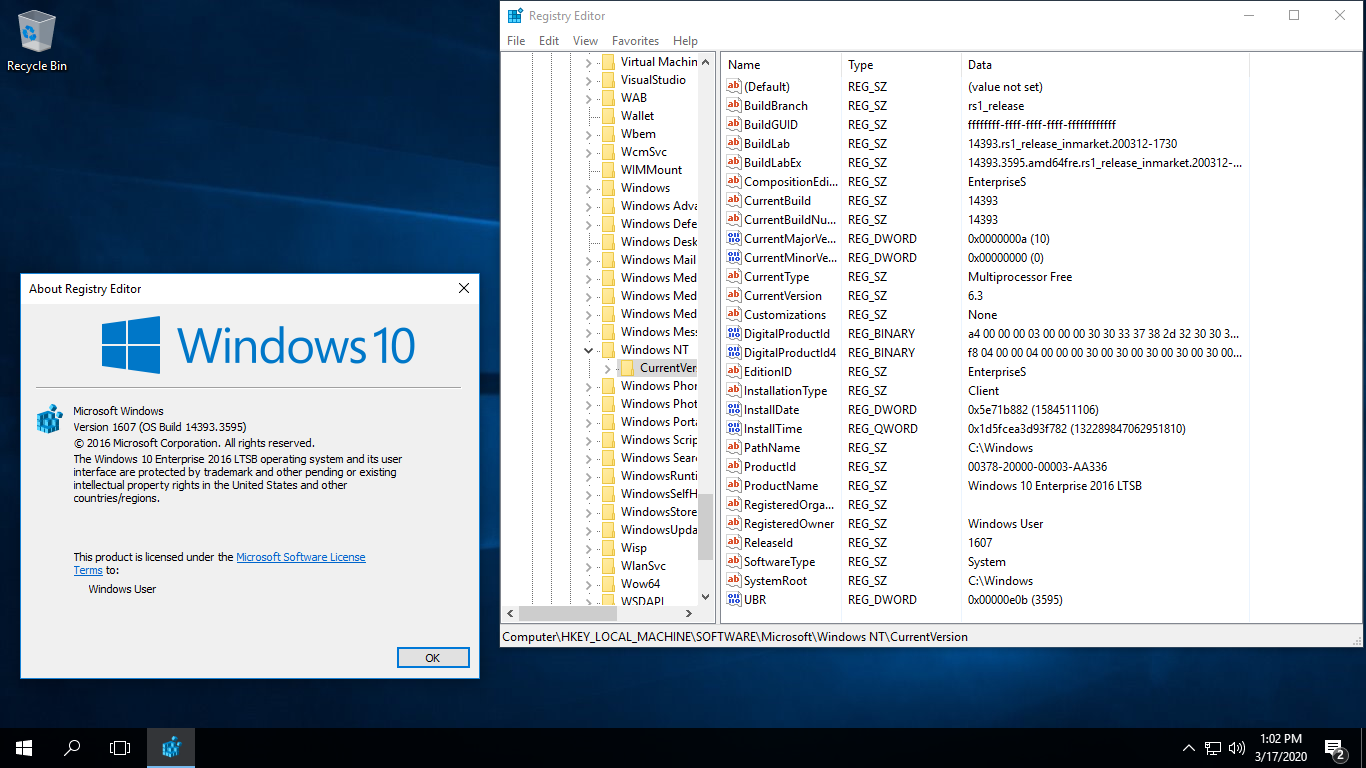Click the (Default) value icon
The height and width of the screenshot is (768, 1366).
(733, 86)
